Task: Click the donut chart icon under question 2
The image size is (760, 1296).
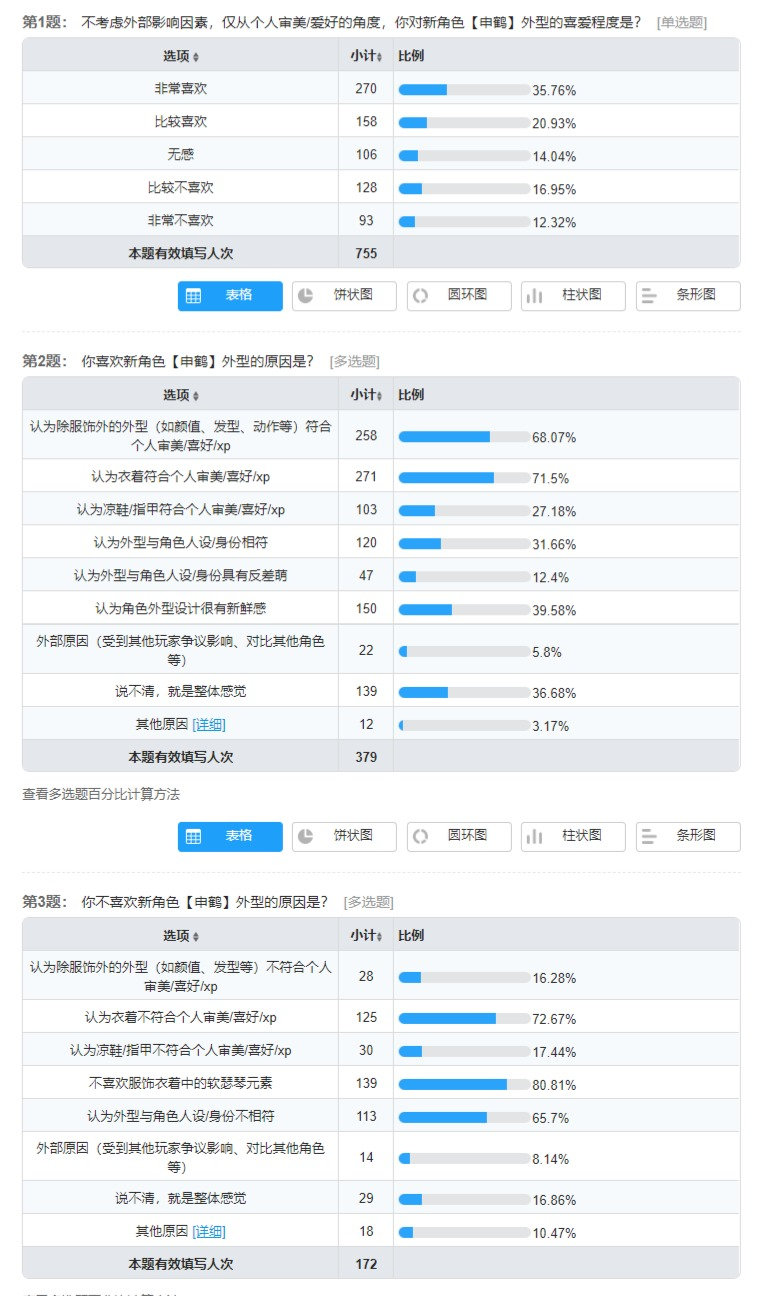Action: point(421,836)
